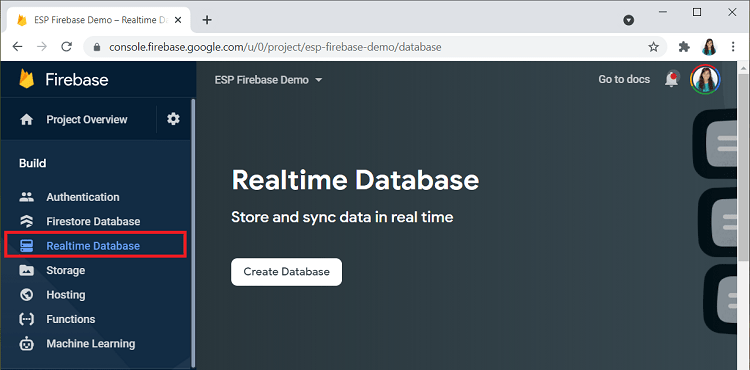
Task: Click the Realtime Database page heading
Action: coord(355,180)
